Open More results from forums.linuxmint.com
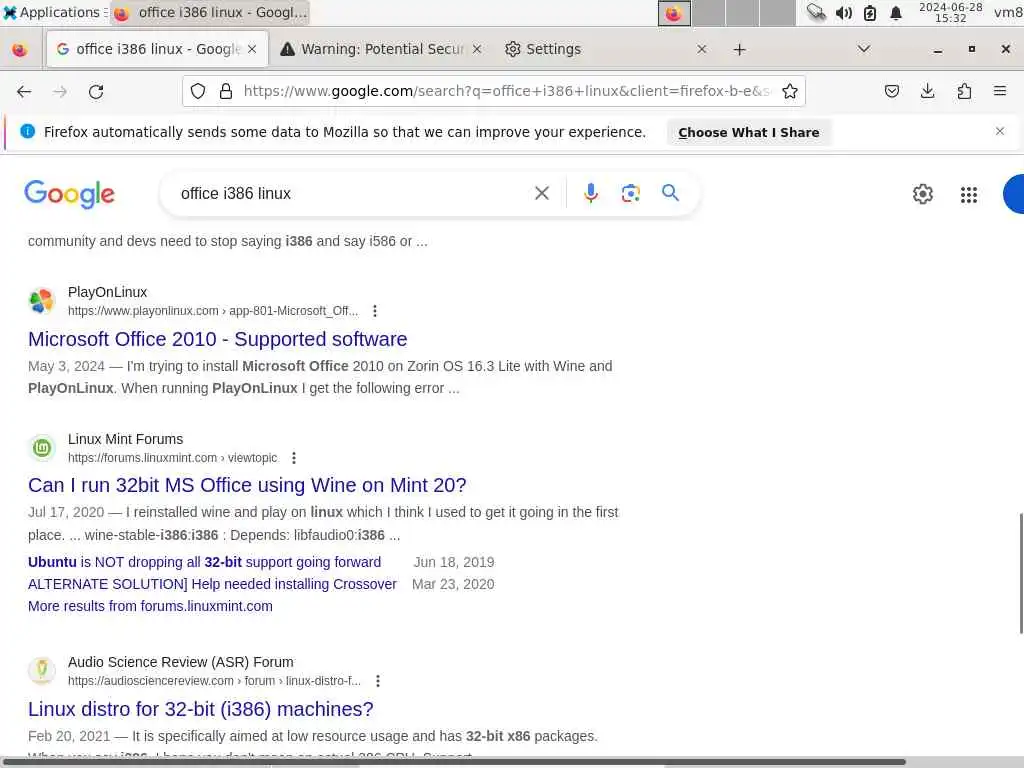Image resolution: width=1024 pixels, height=768 pixels. click(x=150, y=606)
